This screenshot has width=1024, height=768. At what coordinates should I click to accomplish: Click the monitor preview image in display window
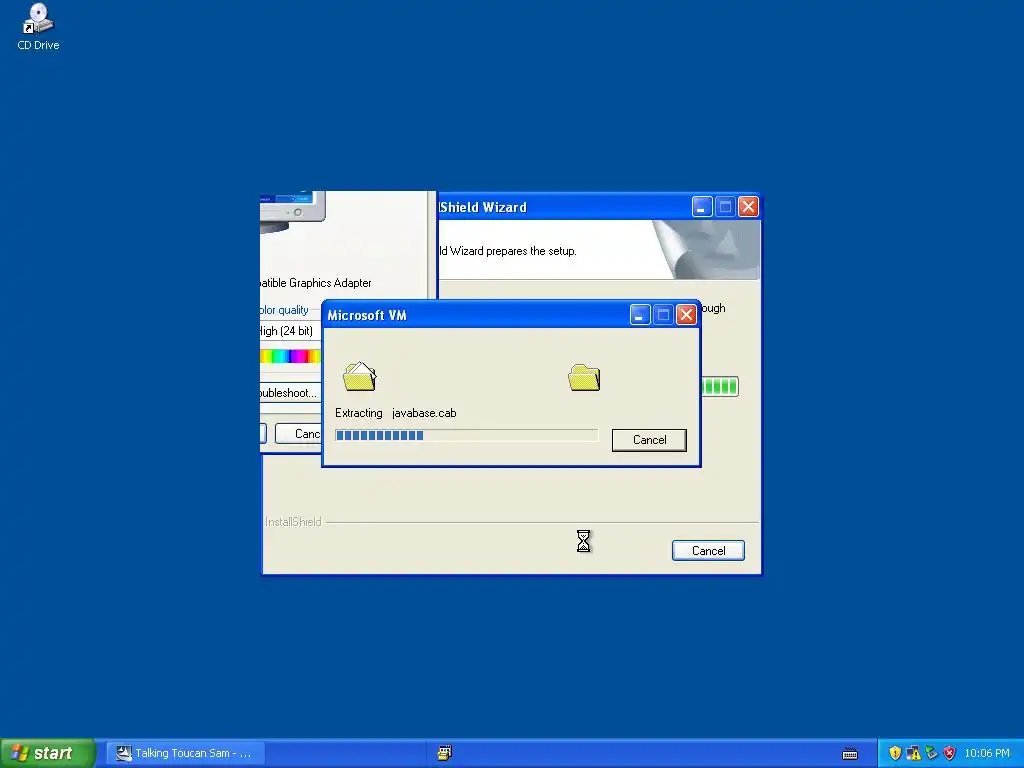[x=293, y=212]
